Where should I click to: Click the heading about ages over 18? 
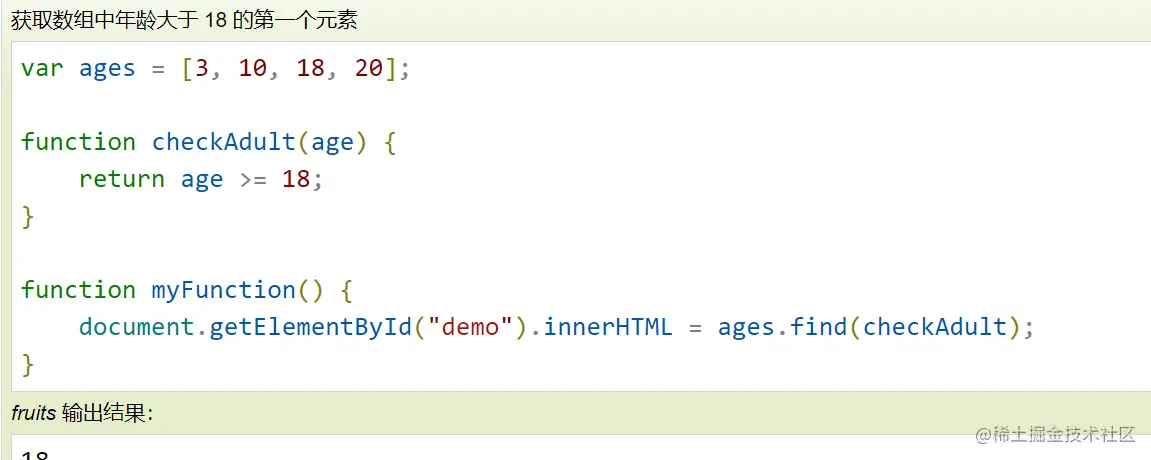[184, 19]
